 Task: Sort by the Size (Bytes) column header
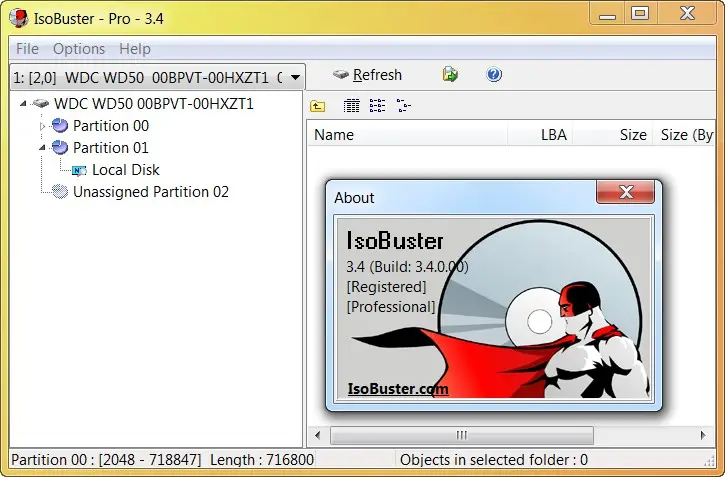(683, 135)
